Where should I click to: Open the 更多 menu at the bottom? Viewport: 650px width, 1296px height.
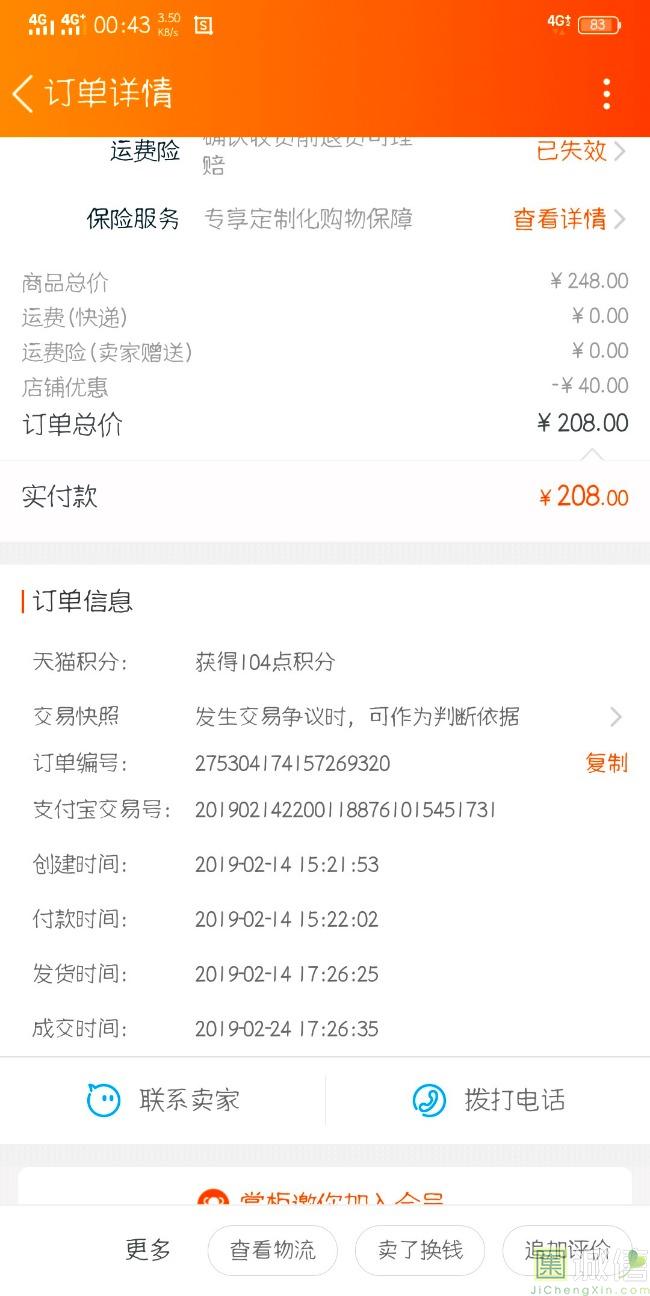148,1249
